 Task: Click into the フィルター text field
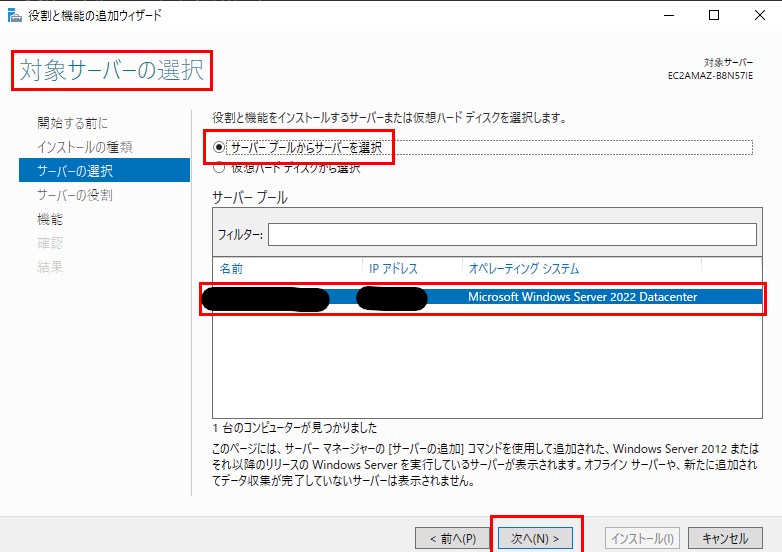[x=511, y=234]
